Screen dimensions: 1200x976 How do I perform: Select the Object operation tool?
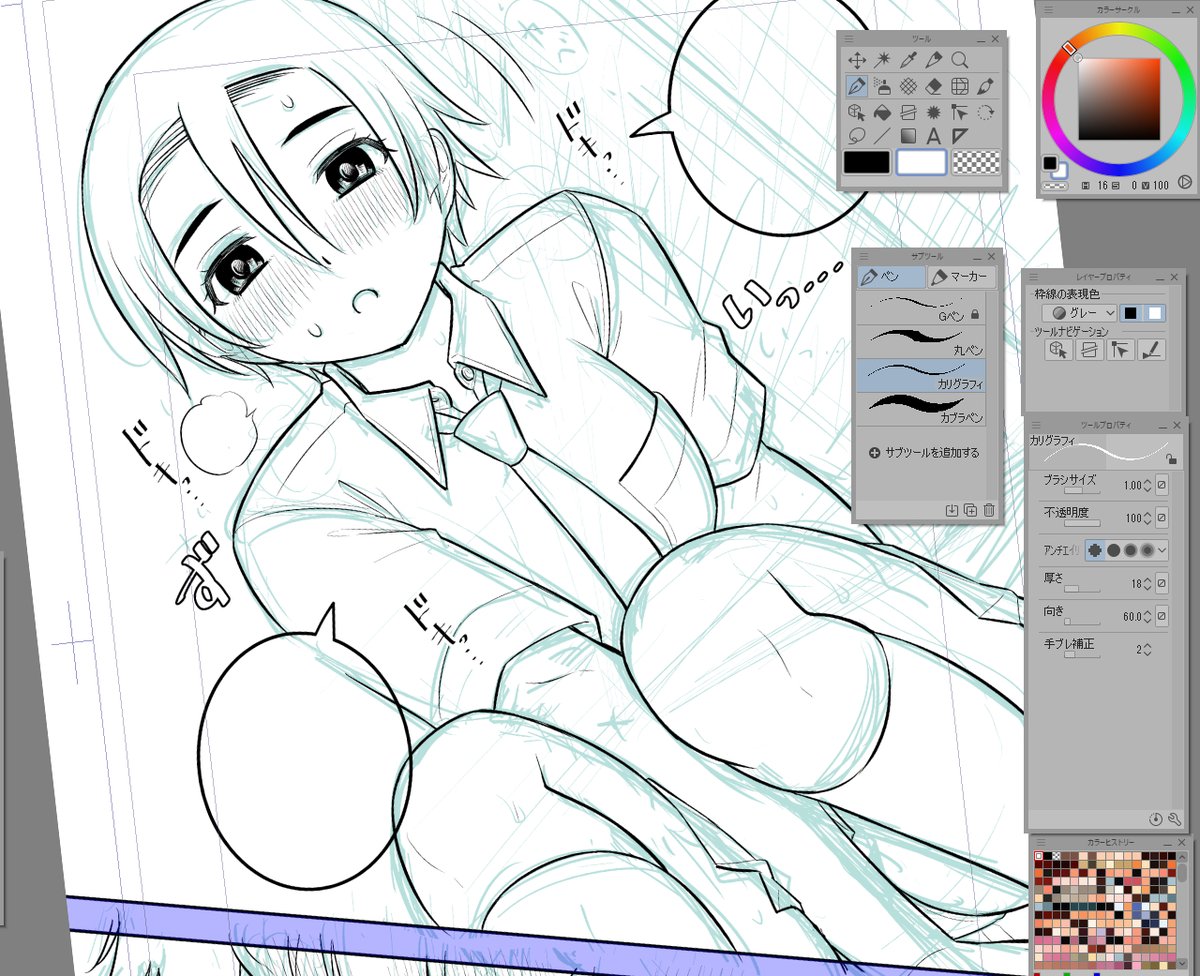coord(857,111)
